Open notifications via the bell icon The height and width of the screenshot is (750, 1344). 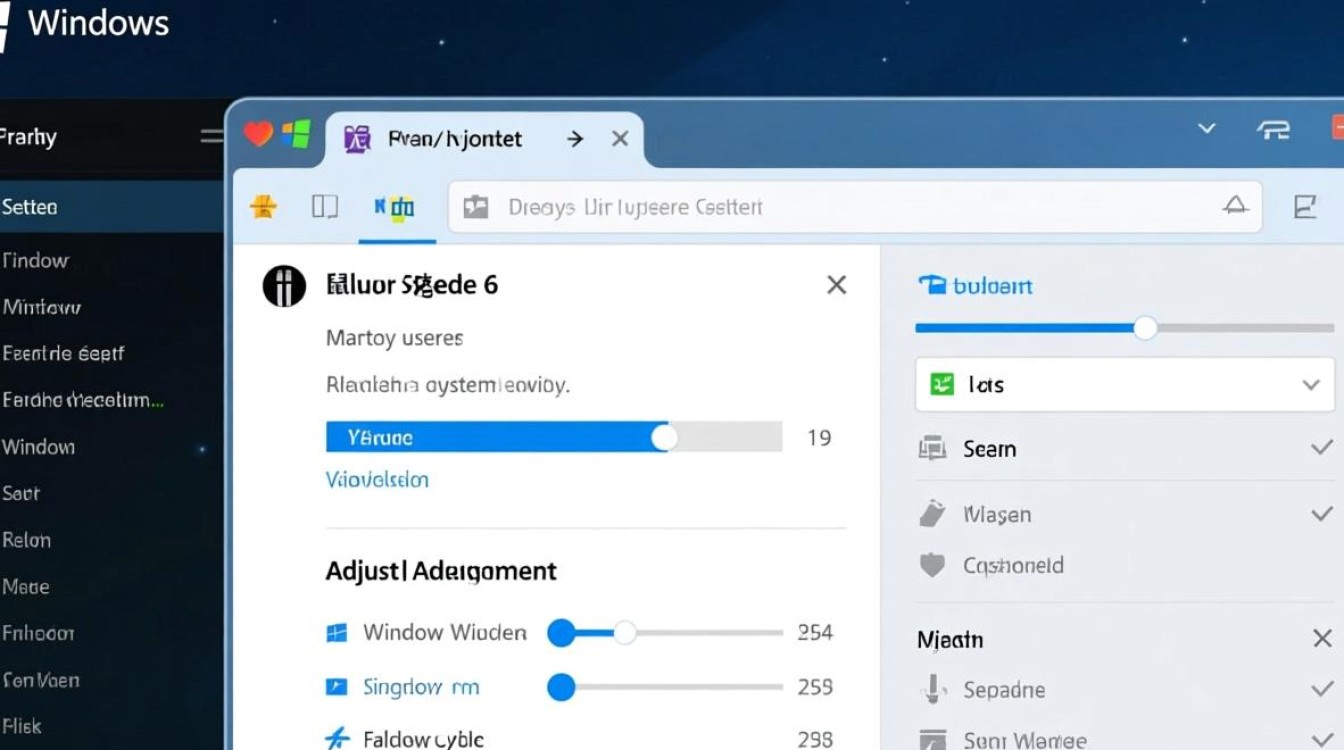pos(1236,206)
